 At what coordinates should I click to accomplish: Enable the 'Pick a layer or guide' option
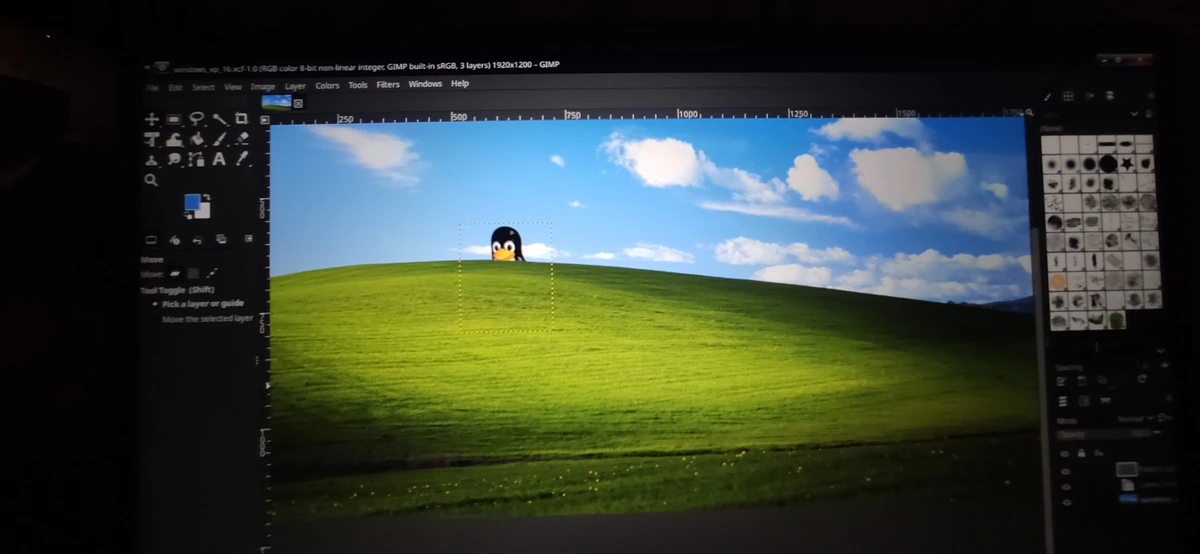(x=155, y=303)
